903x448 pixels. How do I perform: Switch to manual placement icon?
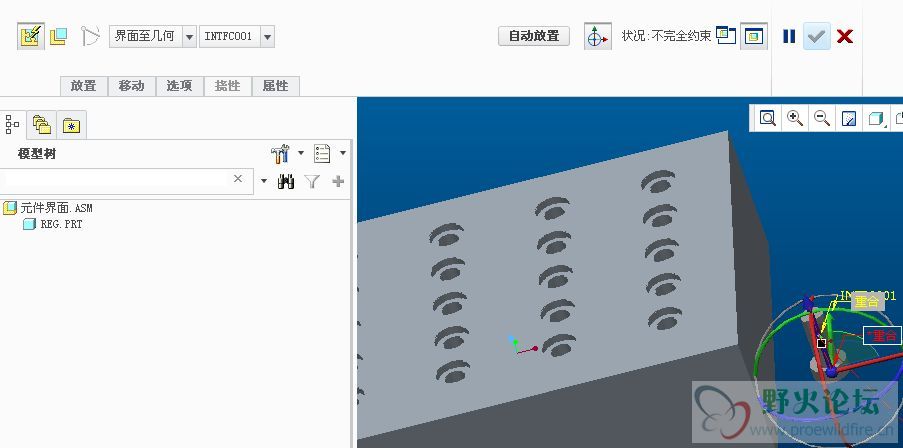58,36
